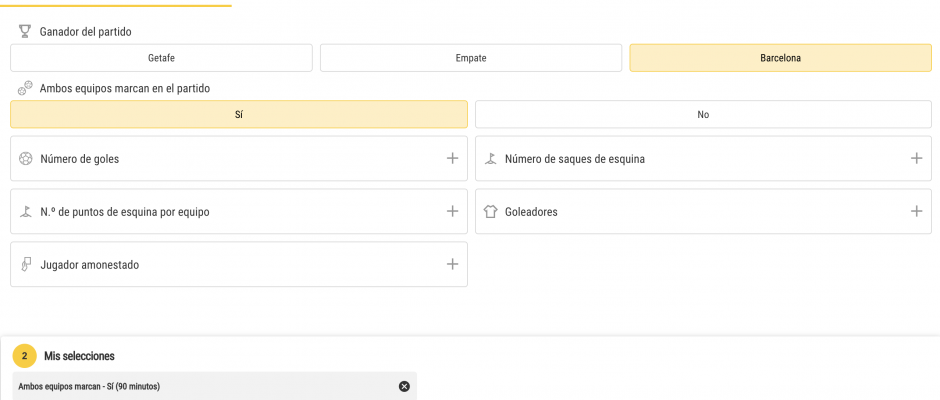The width and height of the screenshot is (940, 400).
Task: Click the corner flag icon in Número de saques de esquina
Action: pyautogui.click(x=490, y=158)
